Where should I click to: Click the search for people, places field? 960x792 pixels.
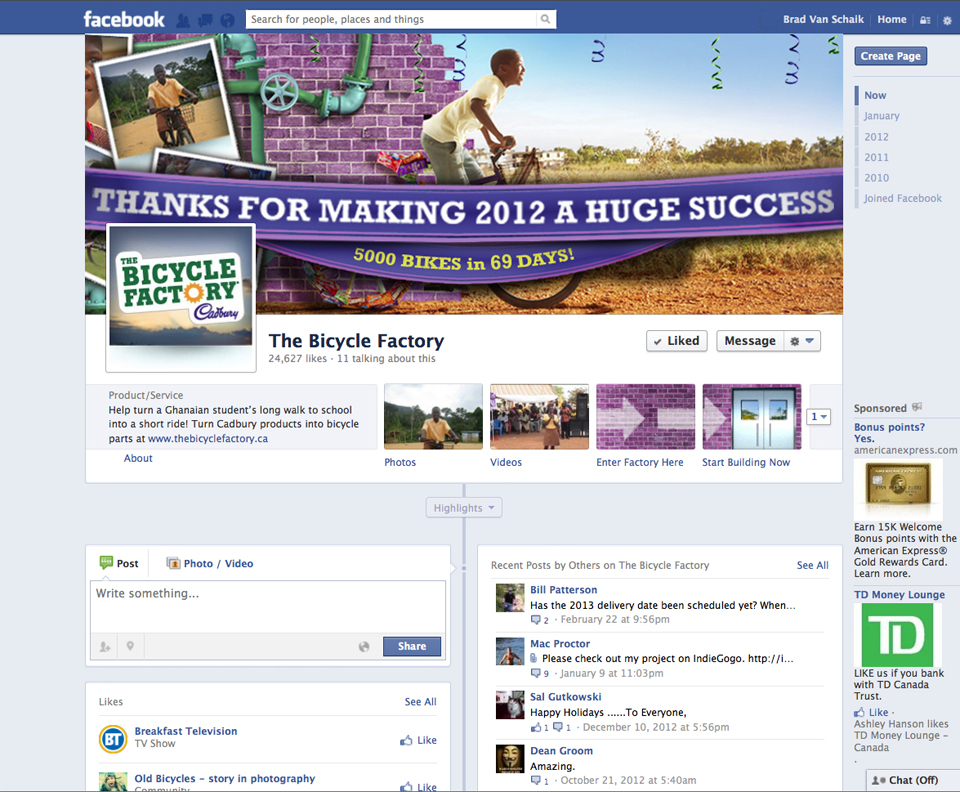tap(391, 20)
